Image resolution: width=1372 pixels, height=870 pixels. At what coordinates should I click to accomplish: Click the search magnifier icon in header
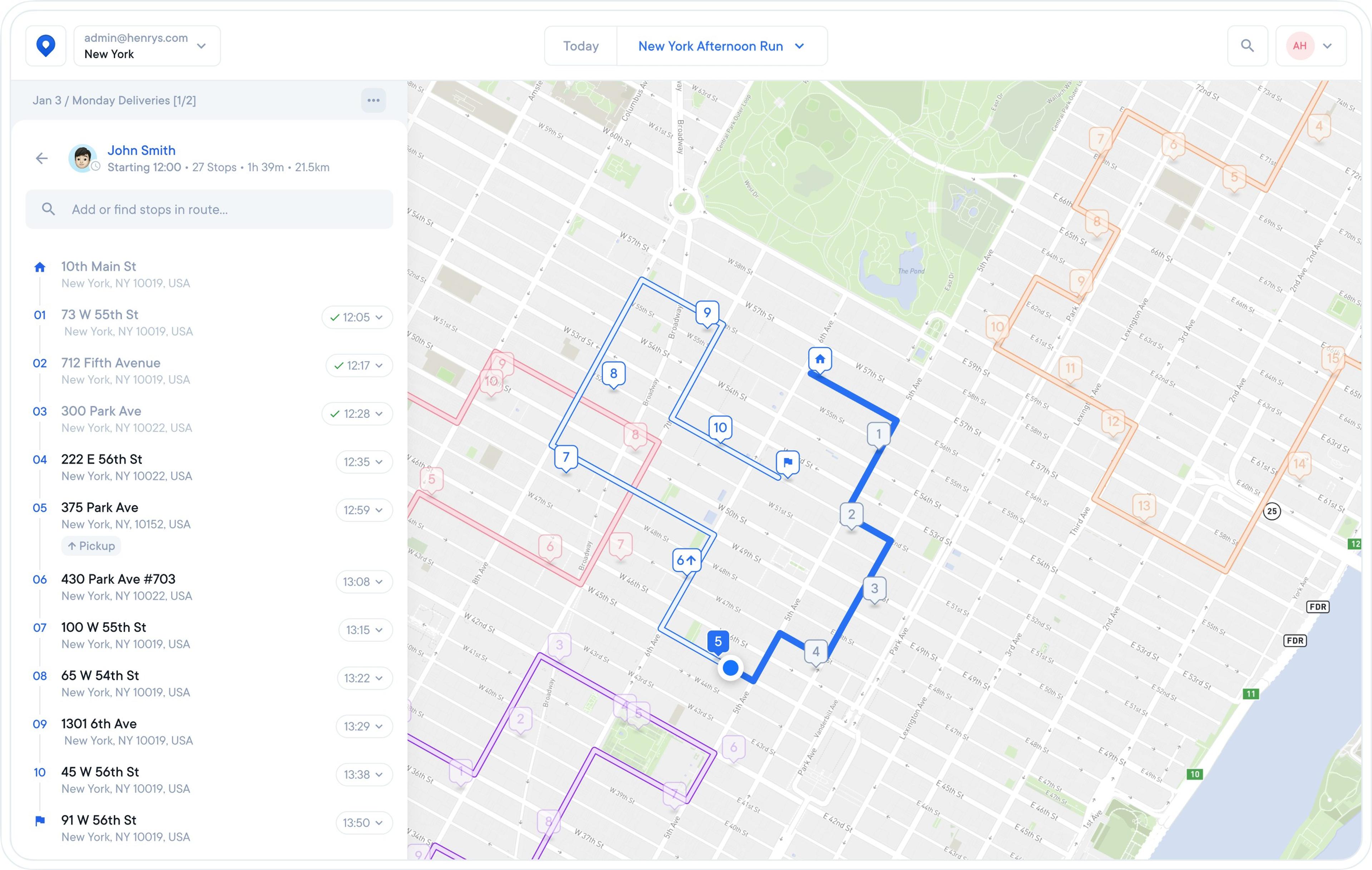point(1247,46)
